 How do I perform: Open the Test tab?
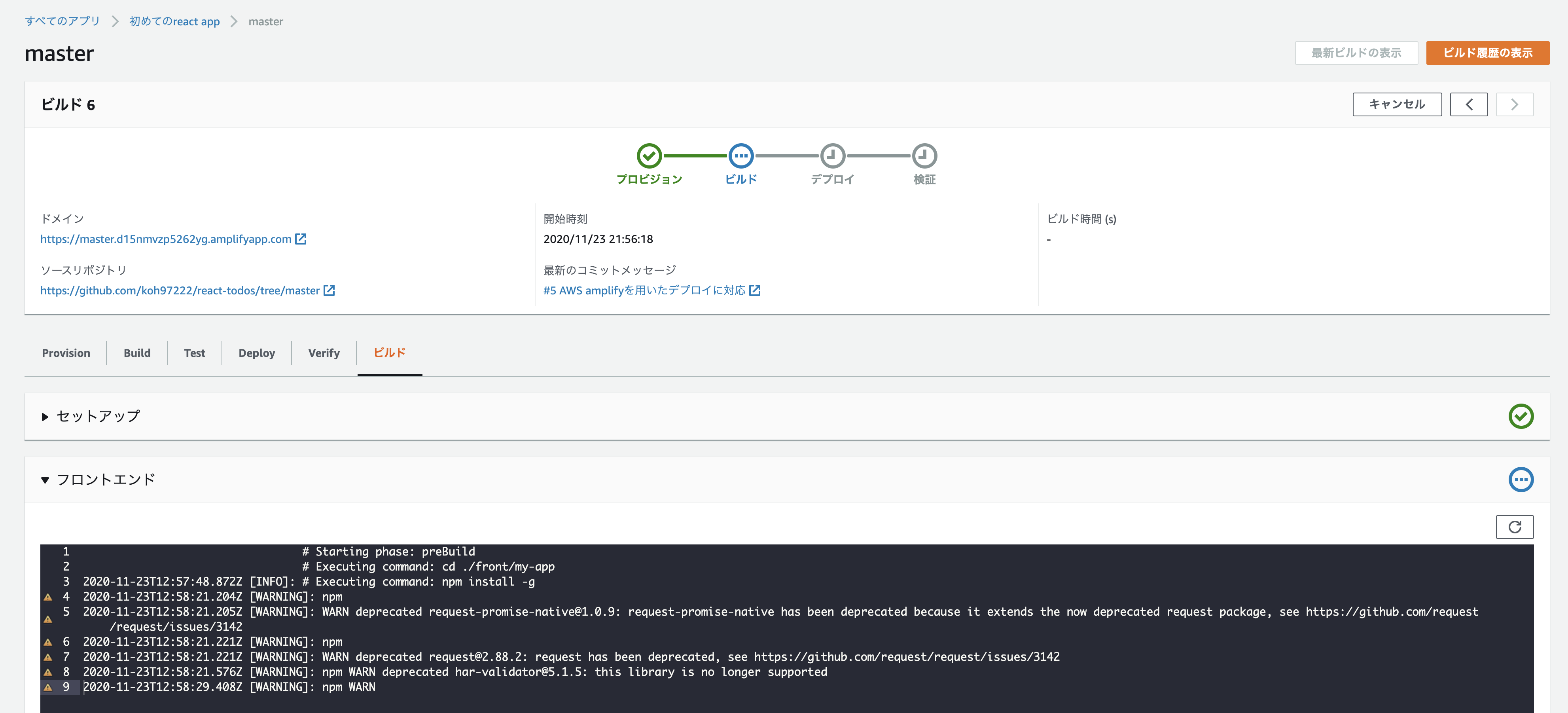(x=194, y=353)
